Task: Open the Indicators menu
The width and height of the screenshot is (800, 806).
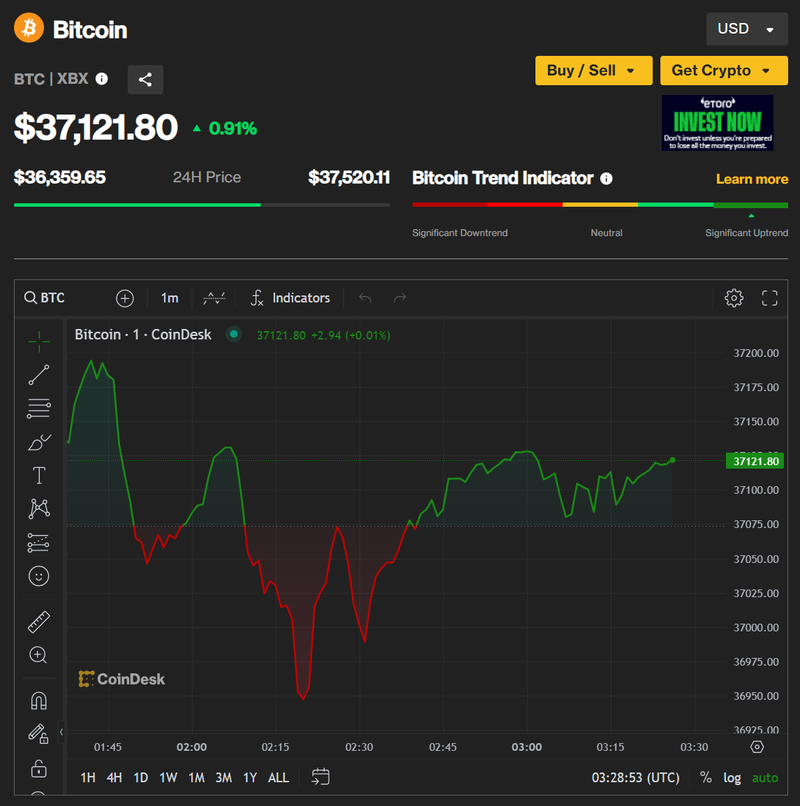Action: 290,298
